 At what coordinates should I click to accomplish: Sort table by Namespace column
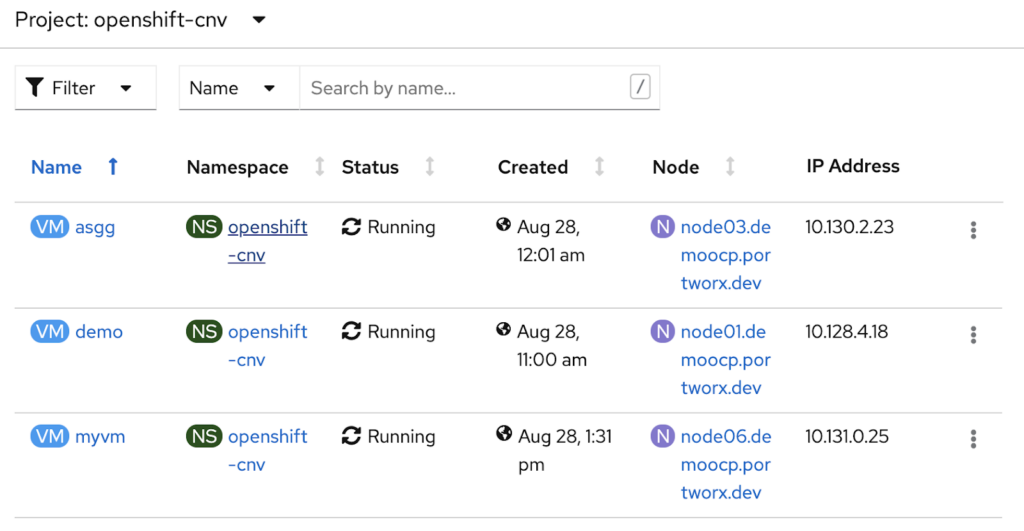pyautogui.click(x=320, y=167)
